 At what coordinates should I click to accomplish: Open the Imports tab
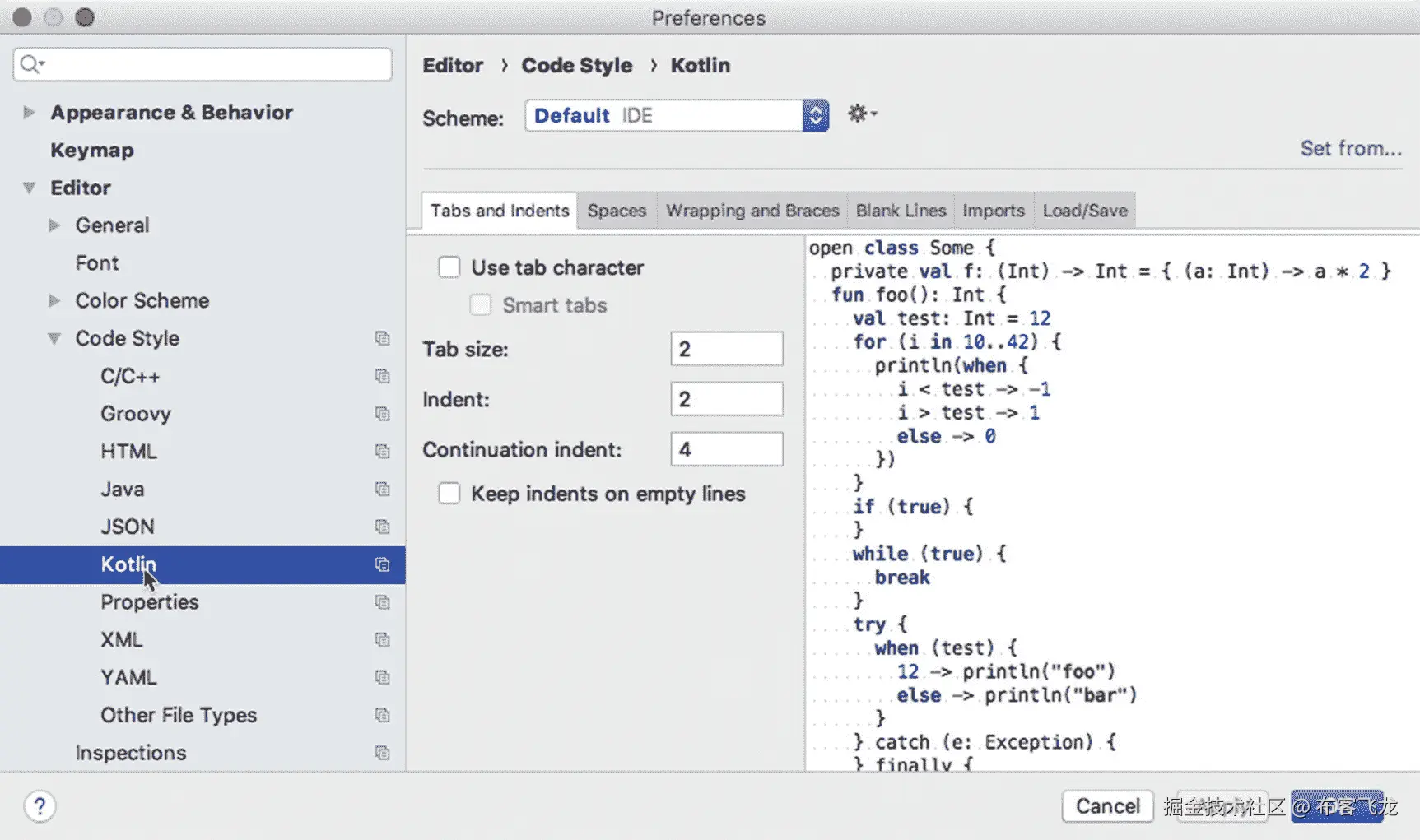(x=993, y=211)
